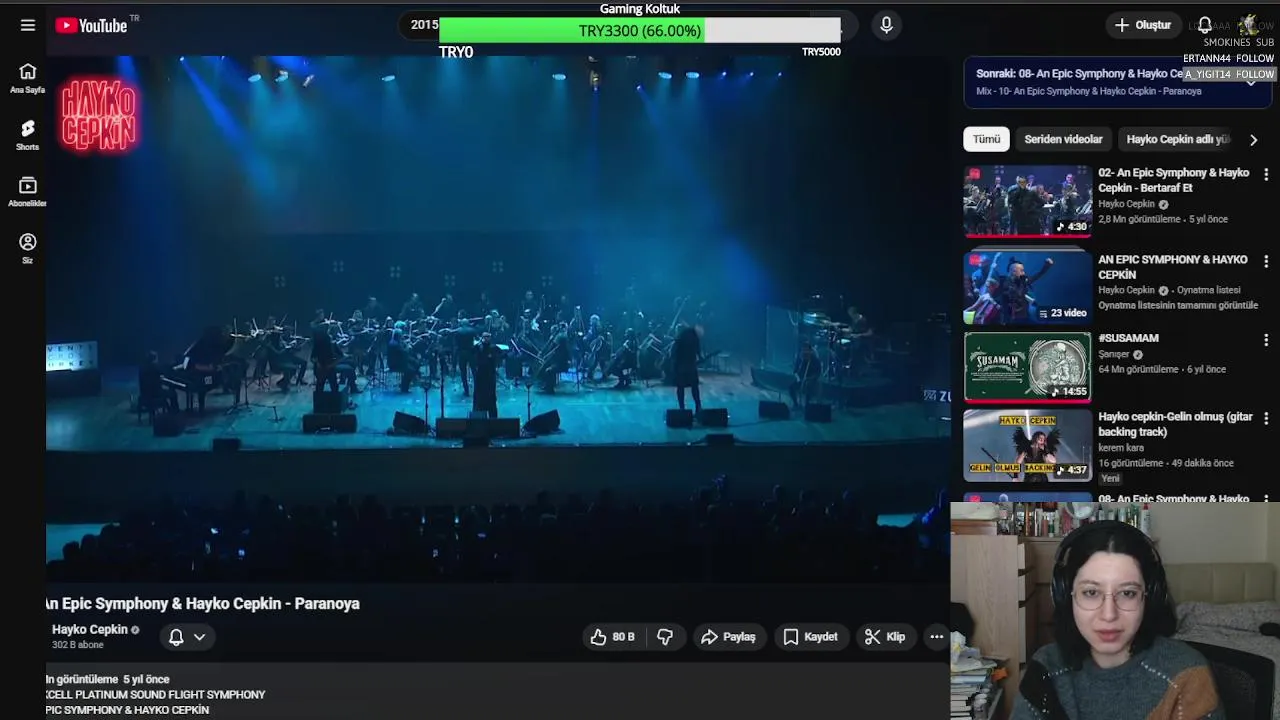The height and width of the screenshot is (720, 1280).
Task: Select the Seriden videolar filter chip
Action: 1063,139
